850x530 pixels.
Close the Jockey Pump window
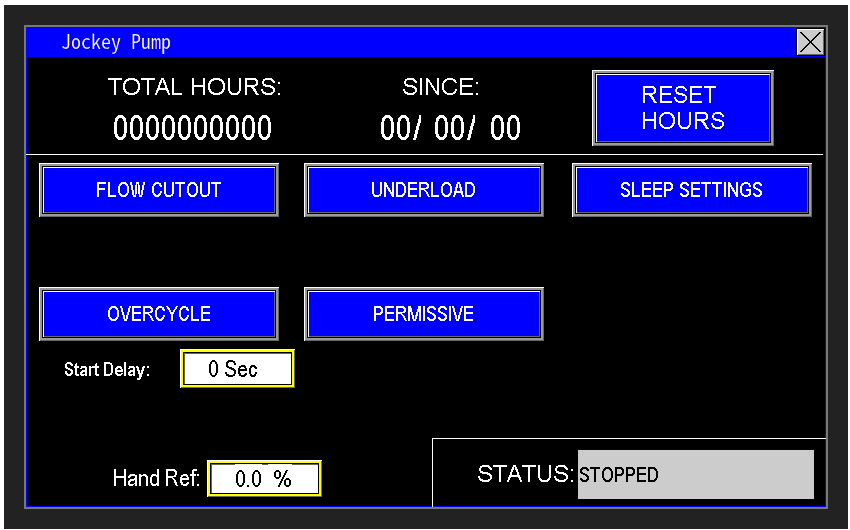point(809,42)
